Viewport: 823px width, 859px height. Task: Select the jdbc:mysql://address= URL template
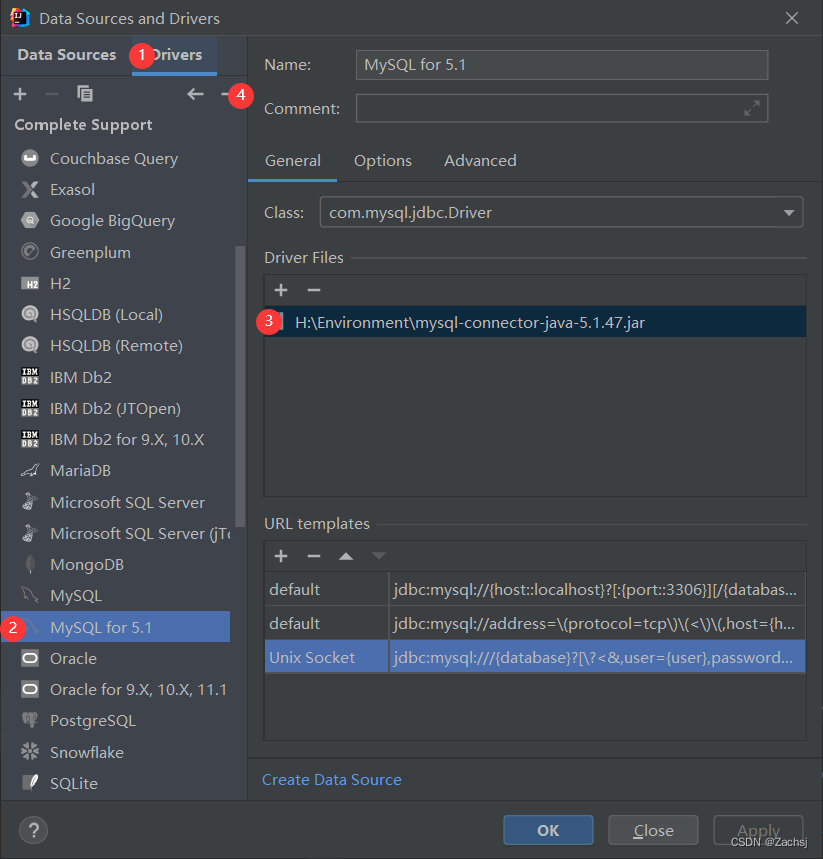535,623
